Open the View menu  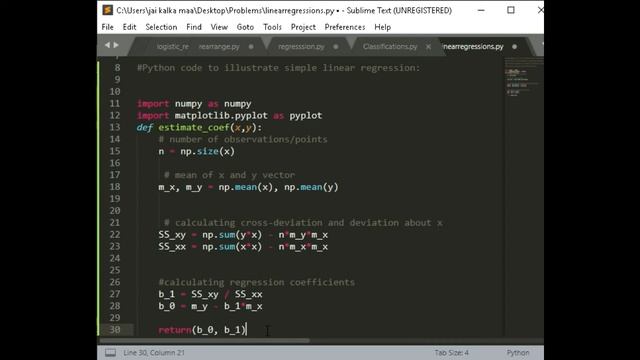coord(219,27)
